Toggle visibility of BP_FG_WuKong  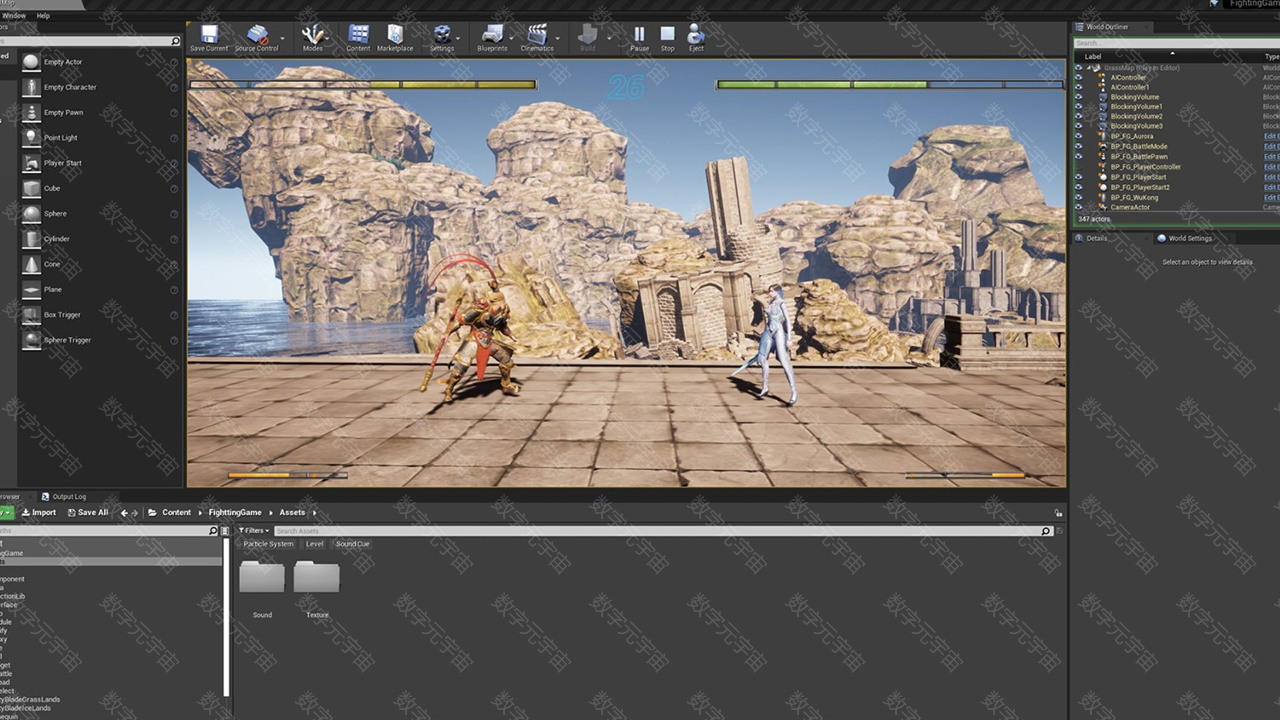(x=1078, y=197)
